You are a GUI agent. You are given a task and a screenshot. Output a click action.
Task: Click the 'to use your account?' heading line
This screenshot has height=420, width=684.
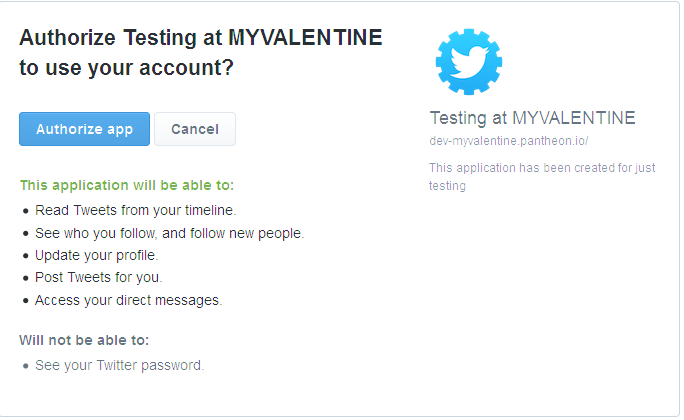coord(127,68)
